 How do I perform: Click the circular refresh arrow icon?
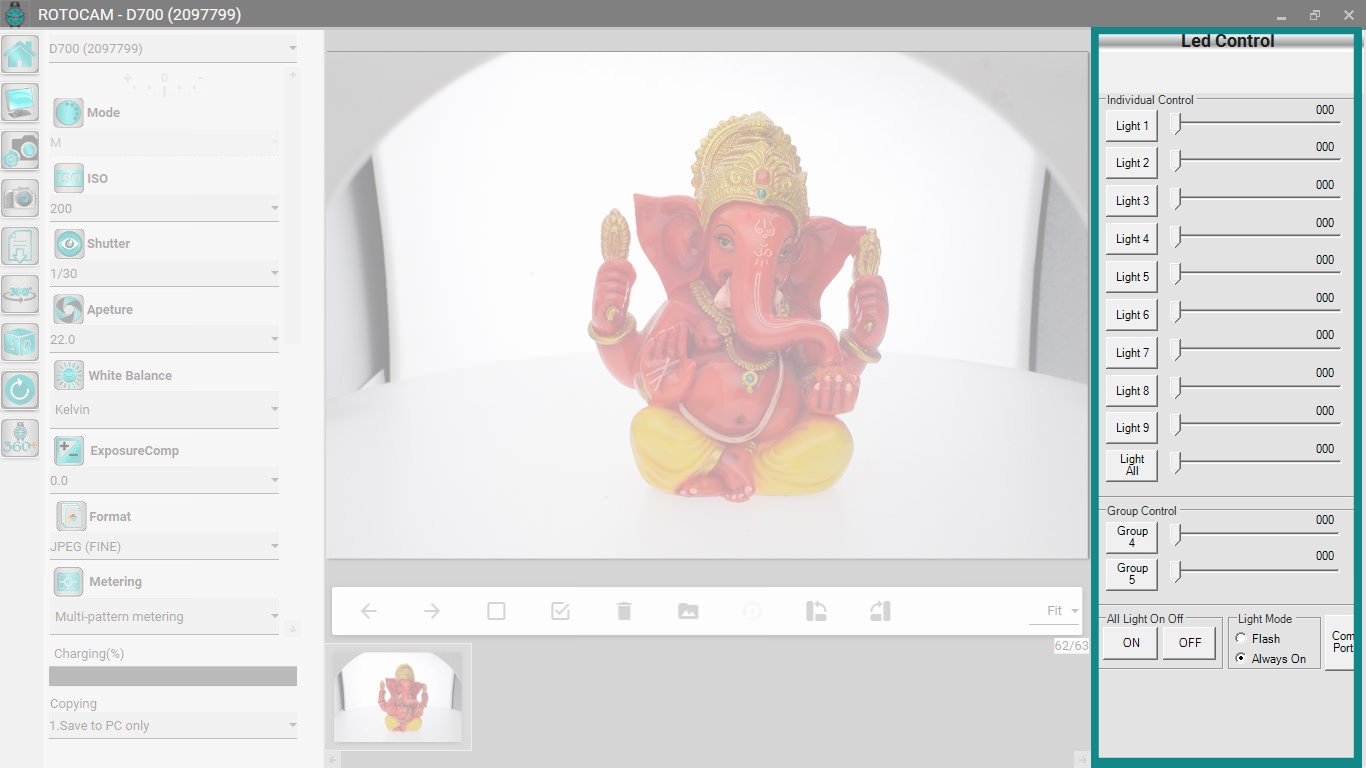(20, 390)
